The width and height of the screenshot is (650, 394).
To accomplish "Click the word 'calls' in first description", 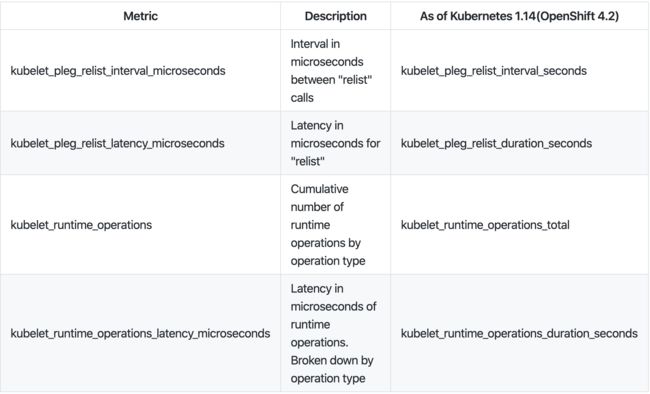I will (302, 97).
